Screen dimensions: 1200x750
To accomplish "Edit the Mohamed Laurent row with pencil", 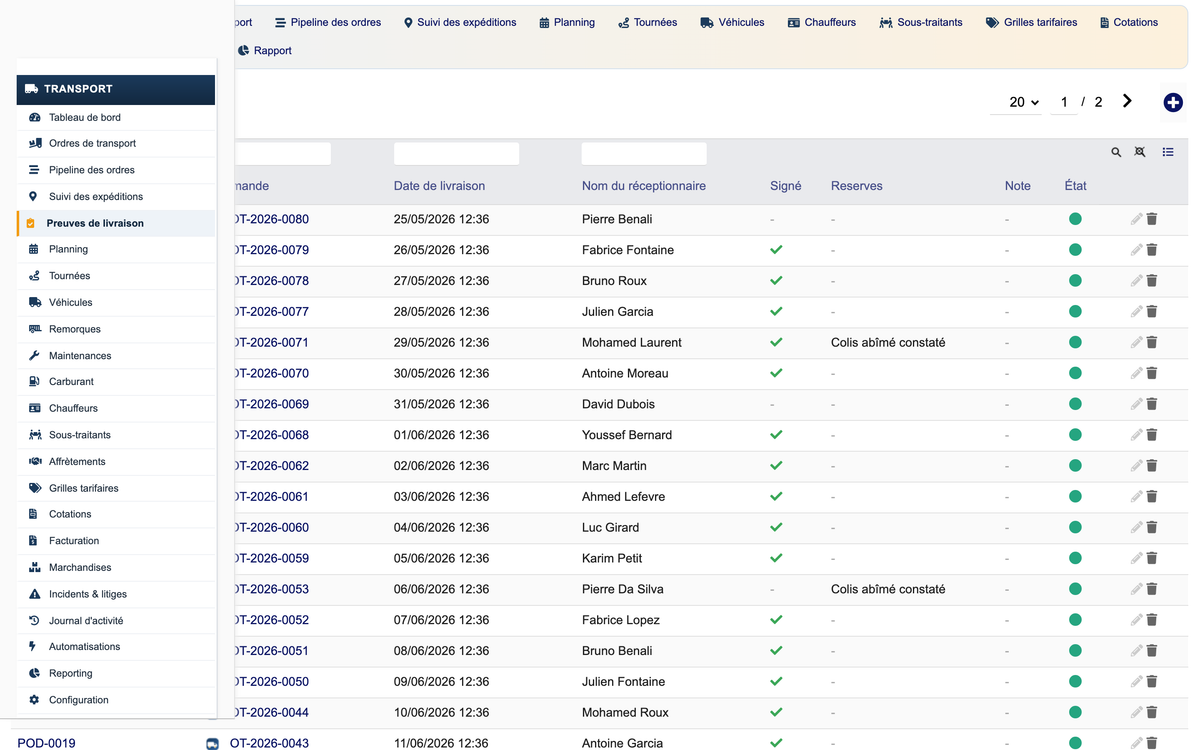I will 1136,342.
